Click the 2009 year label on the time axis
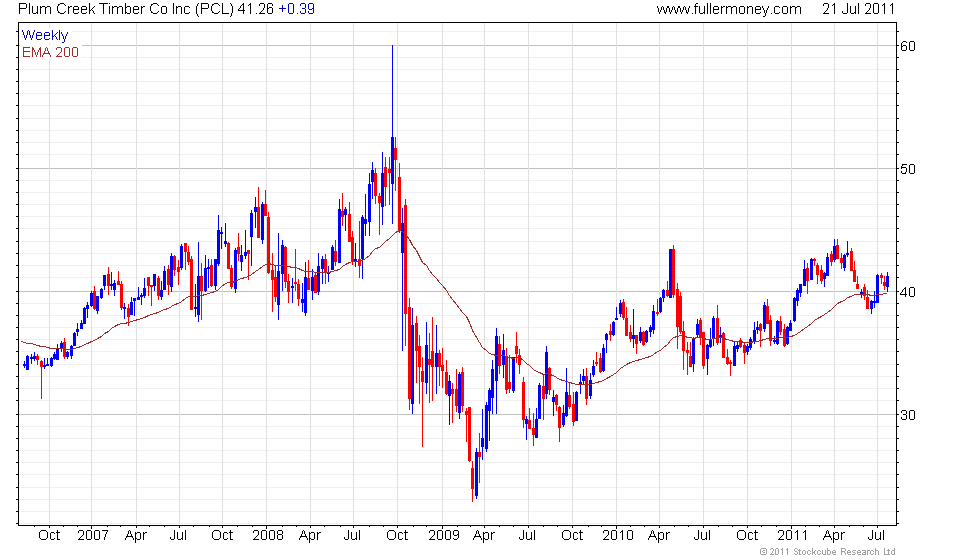 [x=444, y=536]
